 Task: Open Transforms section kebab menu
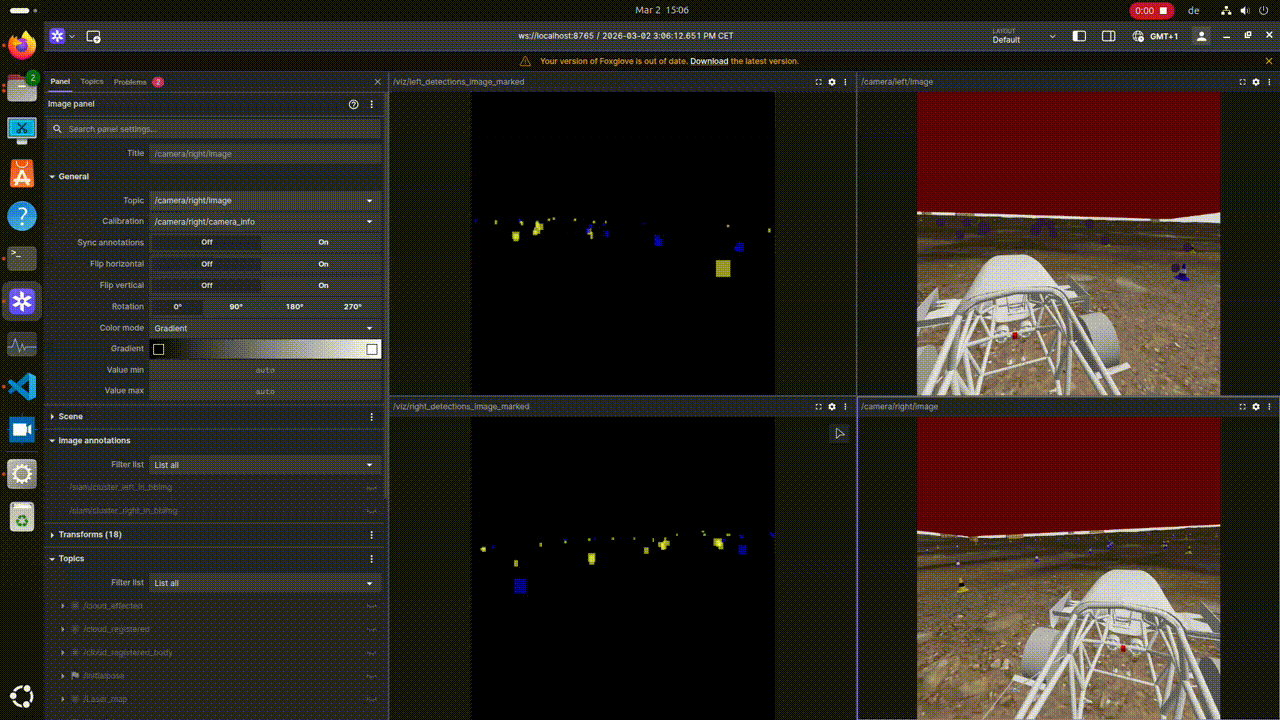point(372,535)
